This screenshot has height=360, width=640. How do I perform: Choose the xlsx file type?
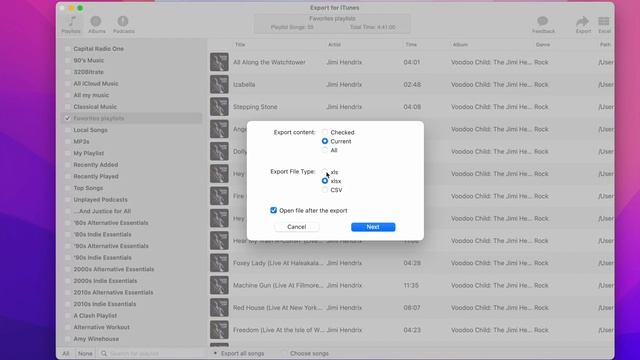click(325, 181)
